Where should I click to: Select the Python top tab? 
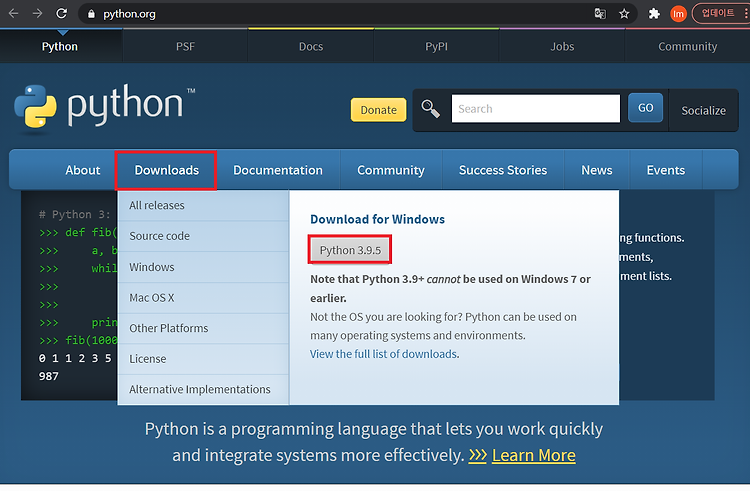[x=60, y=46]
